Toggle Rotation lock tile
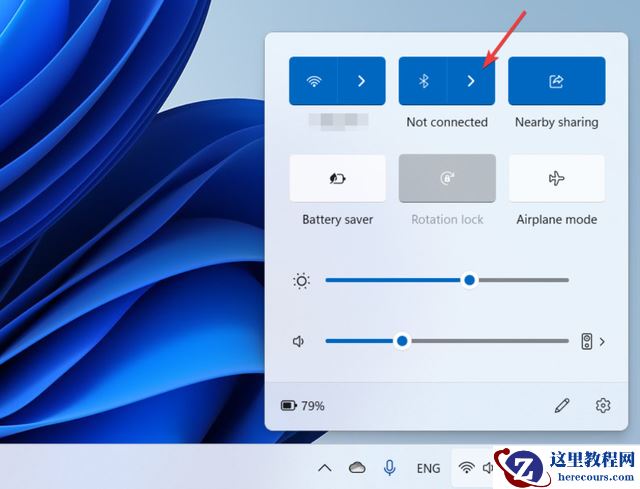This screenshot has width=640, height=489. [447, 178]
